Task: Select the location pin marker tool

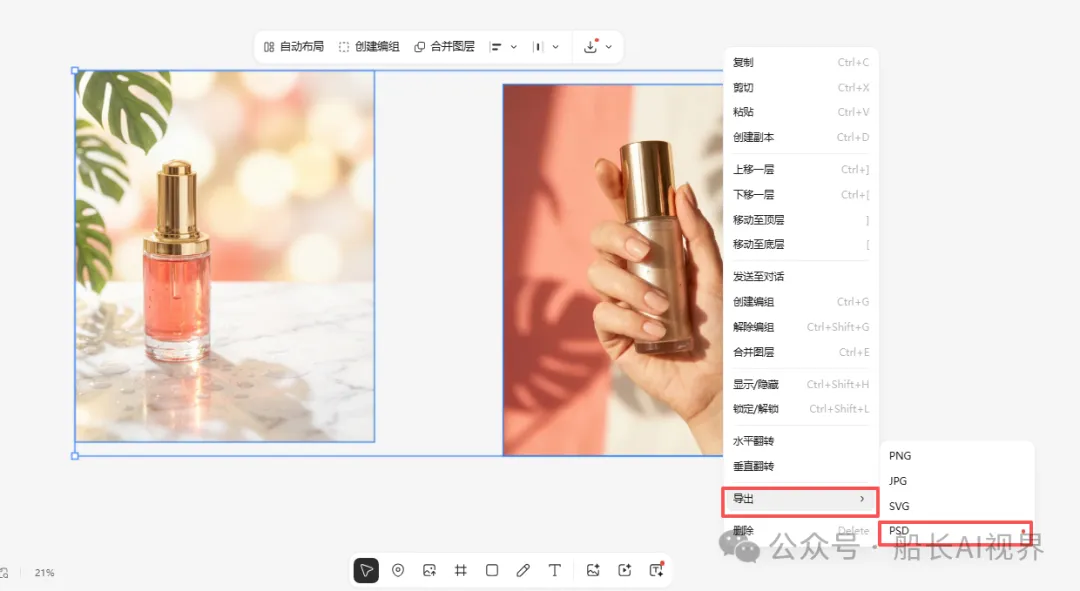Action: pos(398,570)
